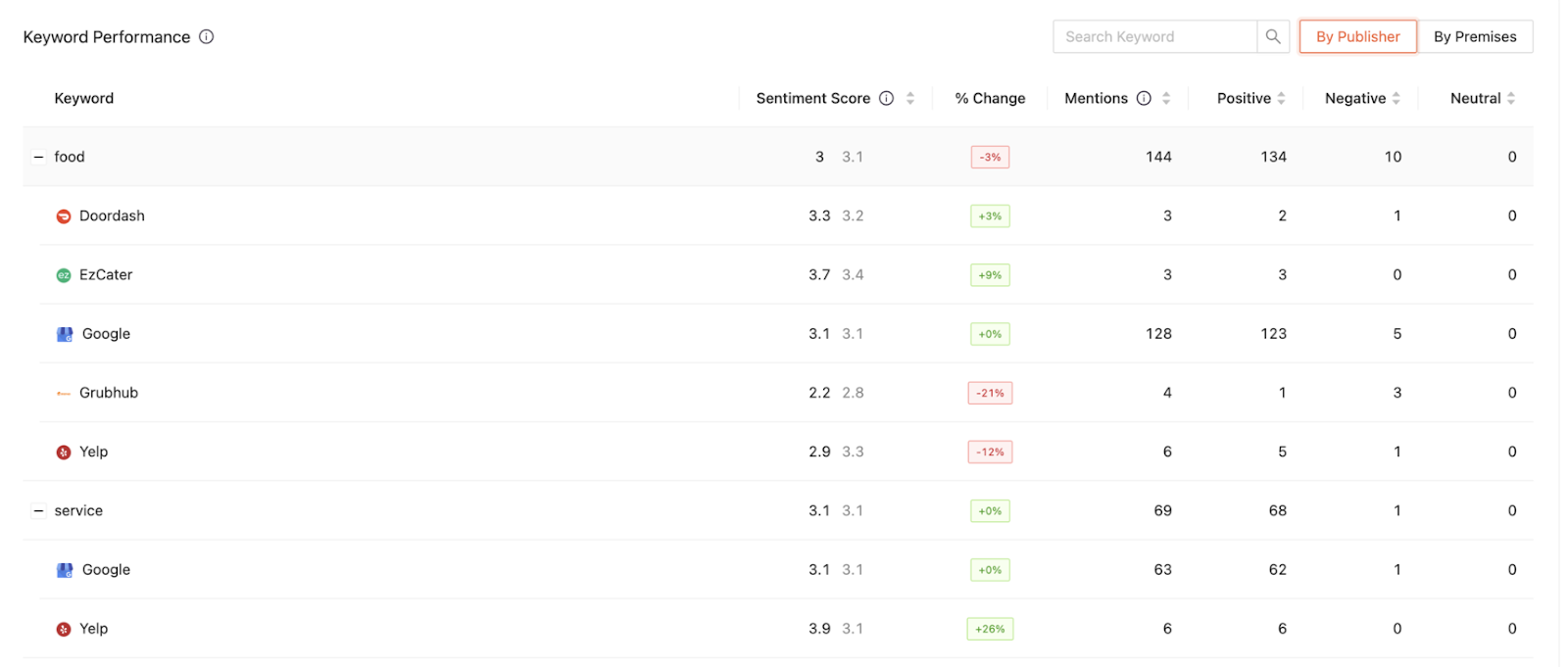Screen dimensions: 1568x667
Task: Click Yelp icon under service keyword
Action: tap(64, 630)
